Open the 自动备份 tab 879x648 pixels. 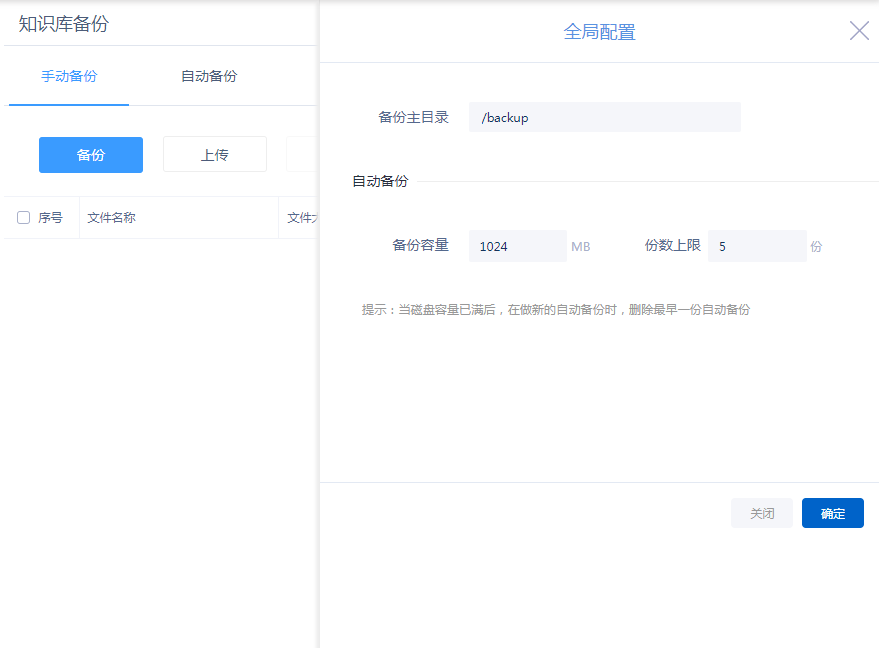click(209, 76)
